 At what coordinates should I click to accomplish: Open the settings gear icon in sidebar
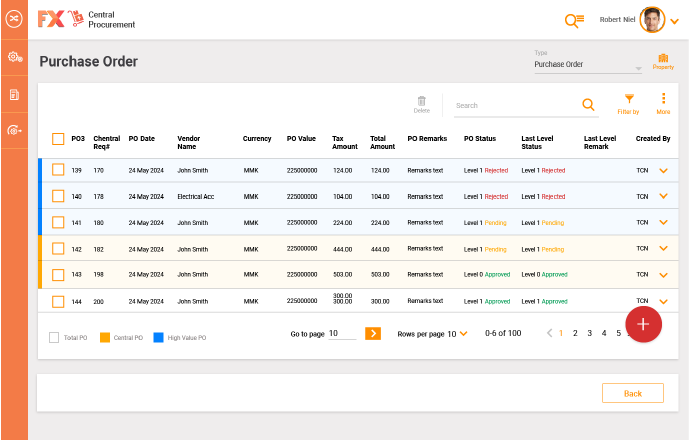point(14,57)
